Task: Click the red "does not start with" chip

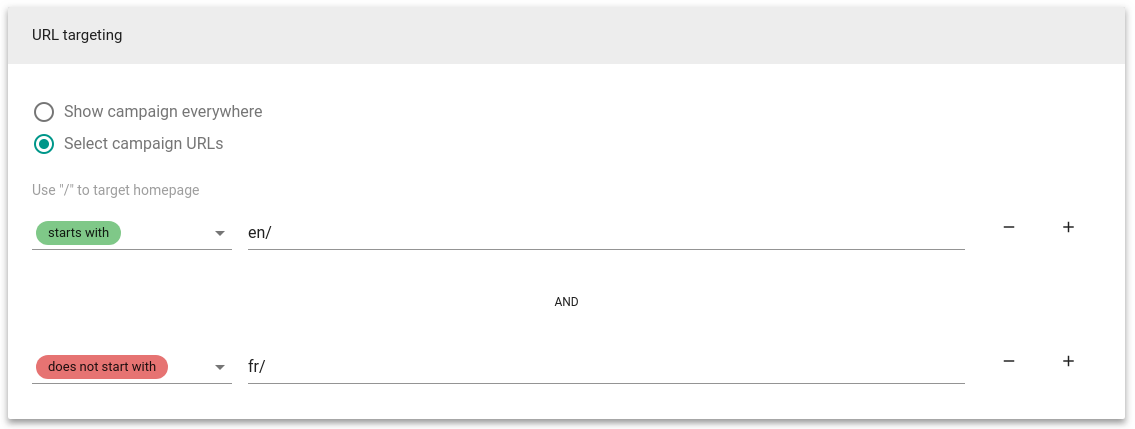Action: coord(101,367)
